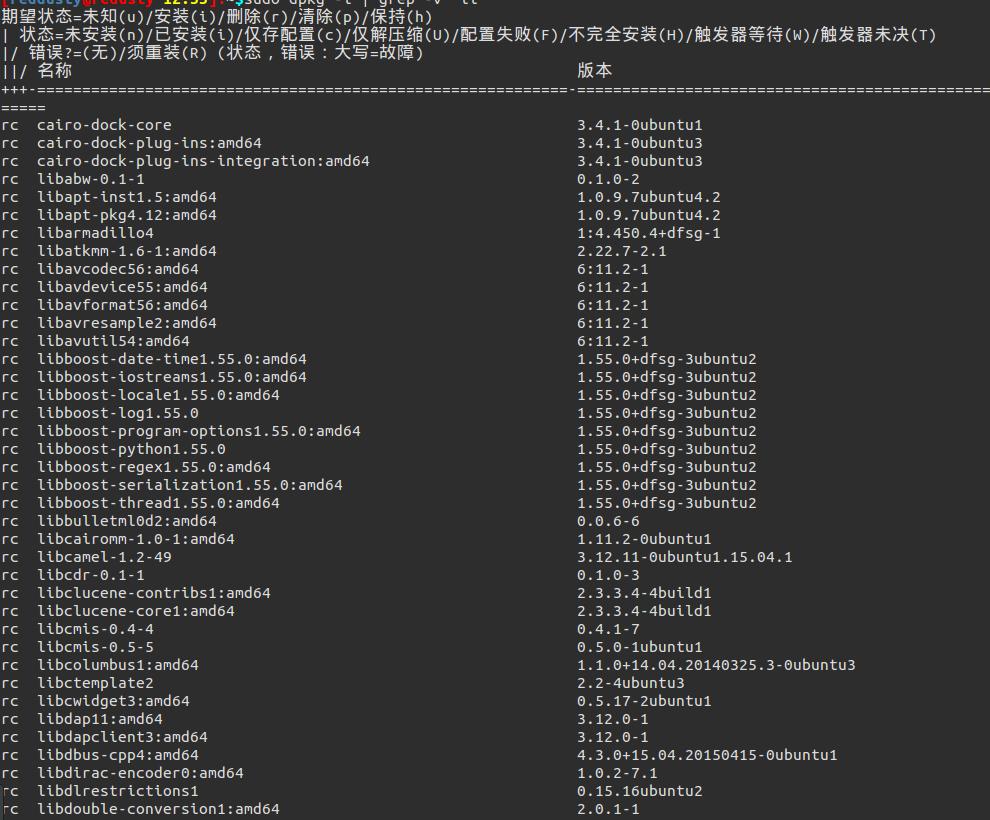The width and height of the screenshot is (990, 820).
Task: Click the rc status beside libcdr-0.1-1
Action: click(x=10, y=575)
